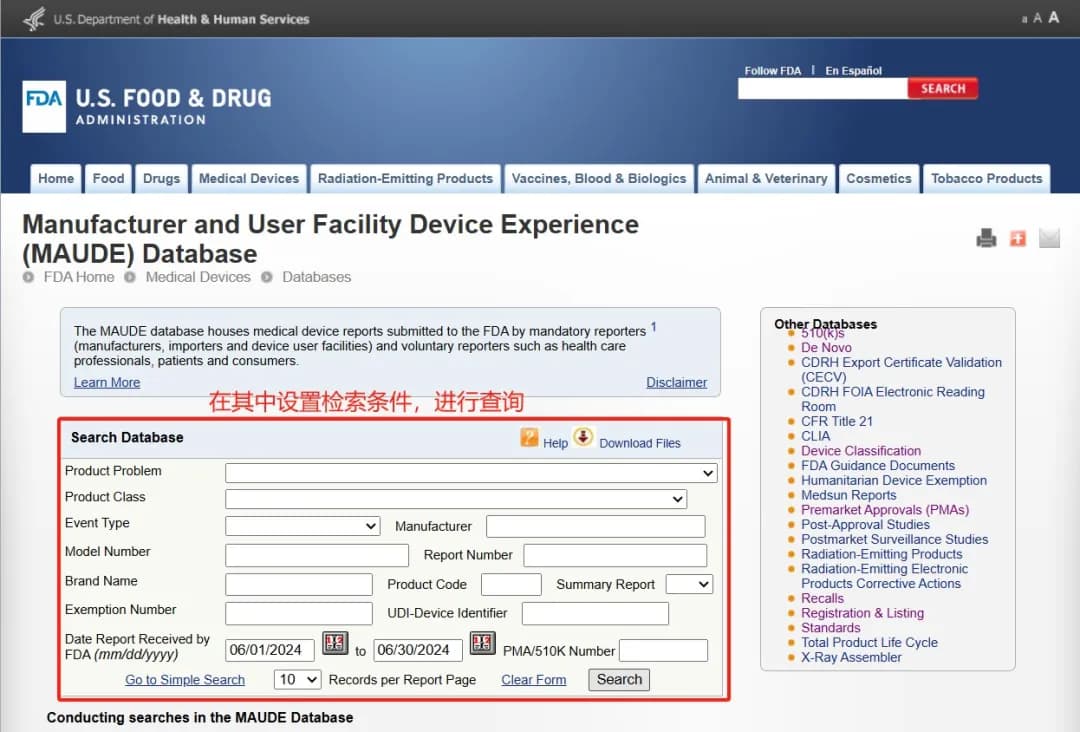The width and height of the screenshot is (1080, 732).
Task: Expand the Product Problem dropdown
Action: tap(471, 473)
